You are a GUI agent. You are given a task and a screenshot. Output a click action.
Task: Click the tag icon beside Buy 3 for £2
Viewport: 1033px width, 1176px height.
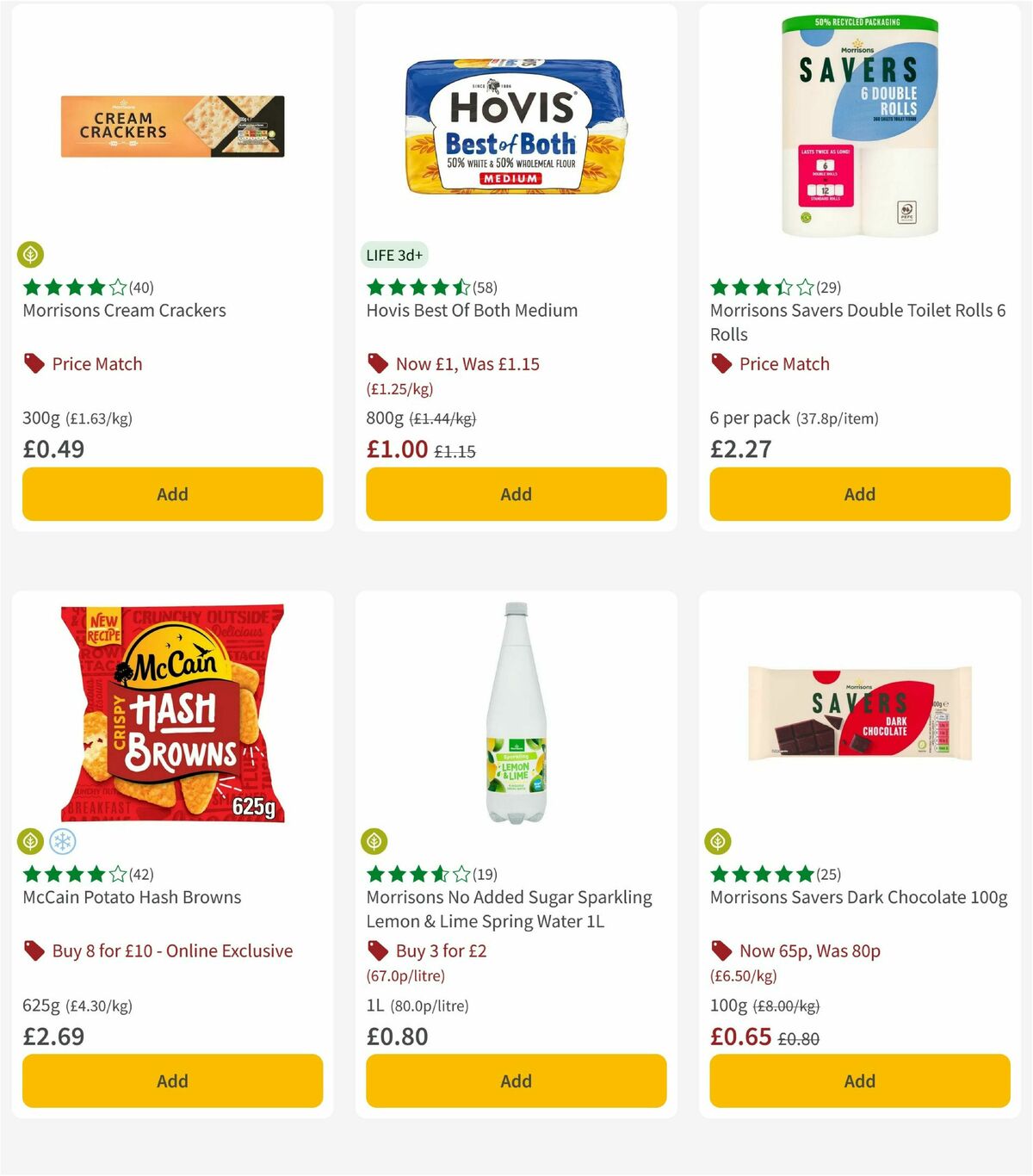(x=377, y=950)
